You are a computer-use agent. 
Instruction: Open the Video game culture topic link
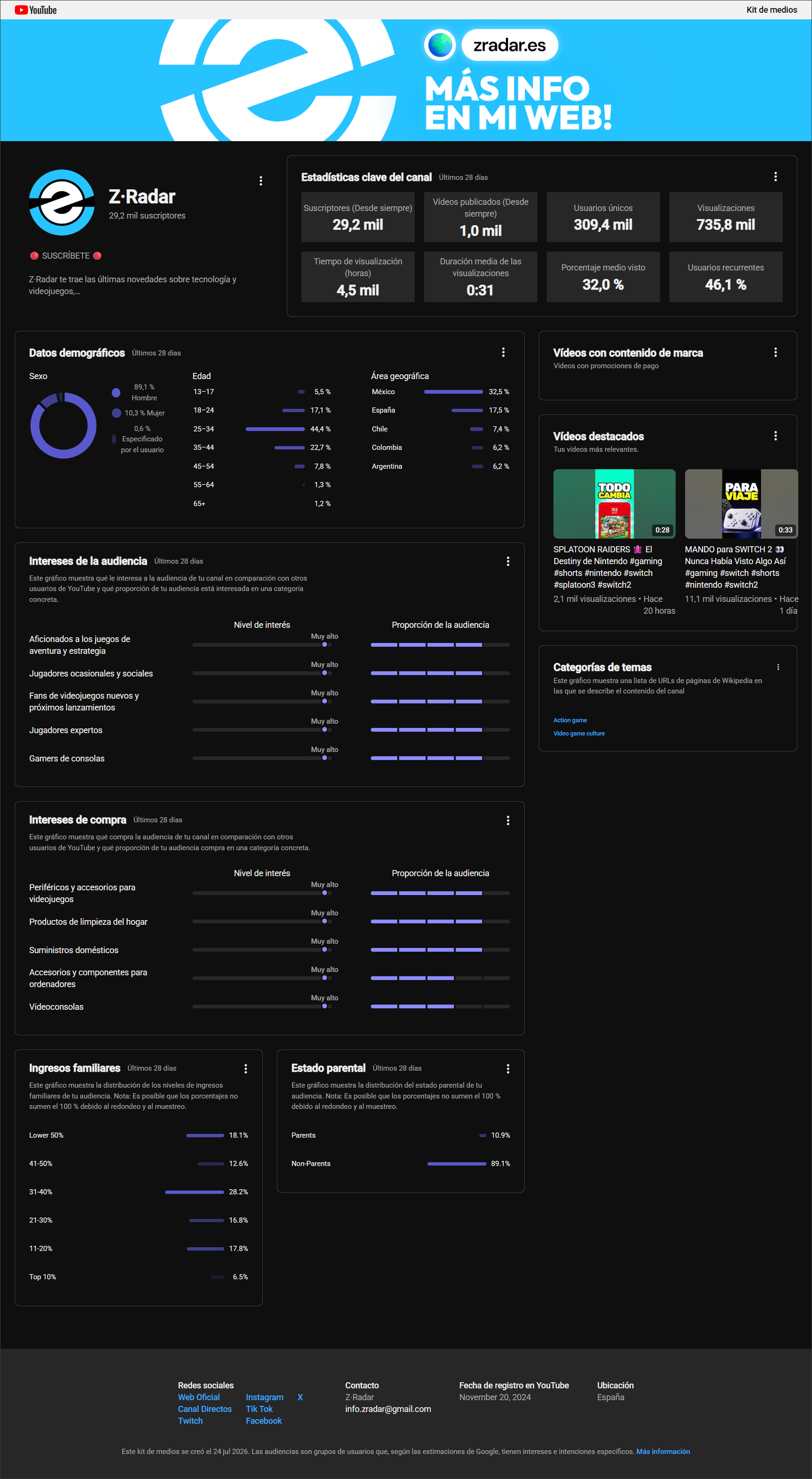[x=579, y=733]
